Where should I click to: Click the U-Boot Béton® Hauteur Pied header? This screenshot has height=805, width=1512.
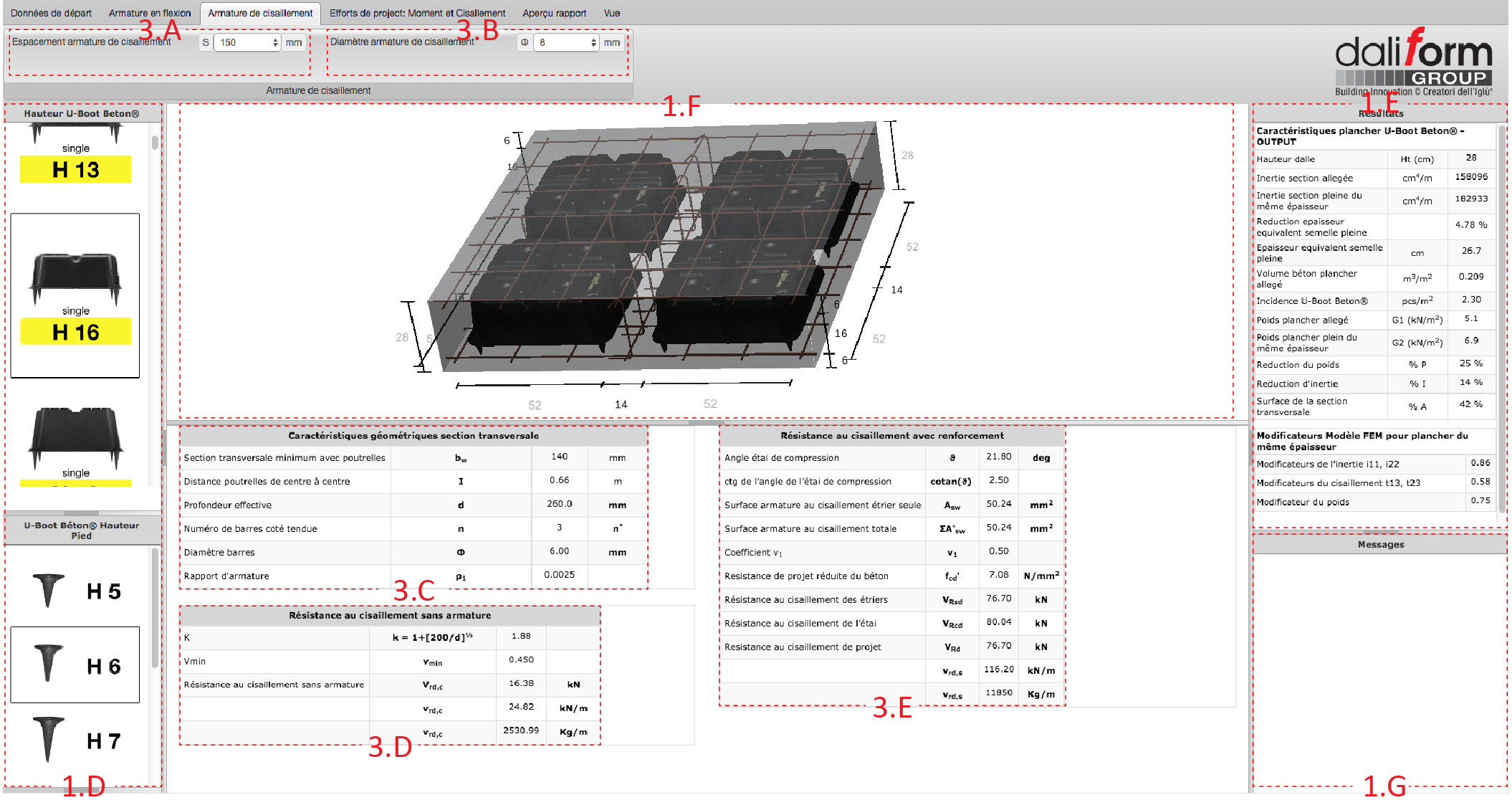point(82,530)
